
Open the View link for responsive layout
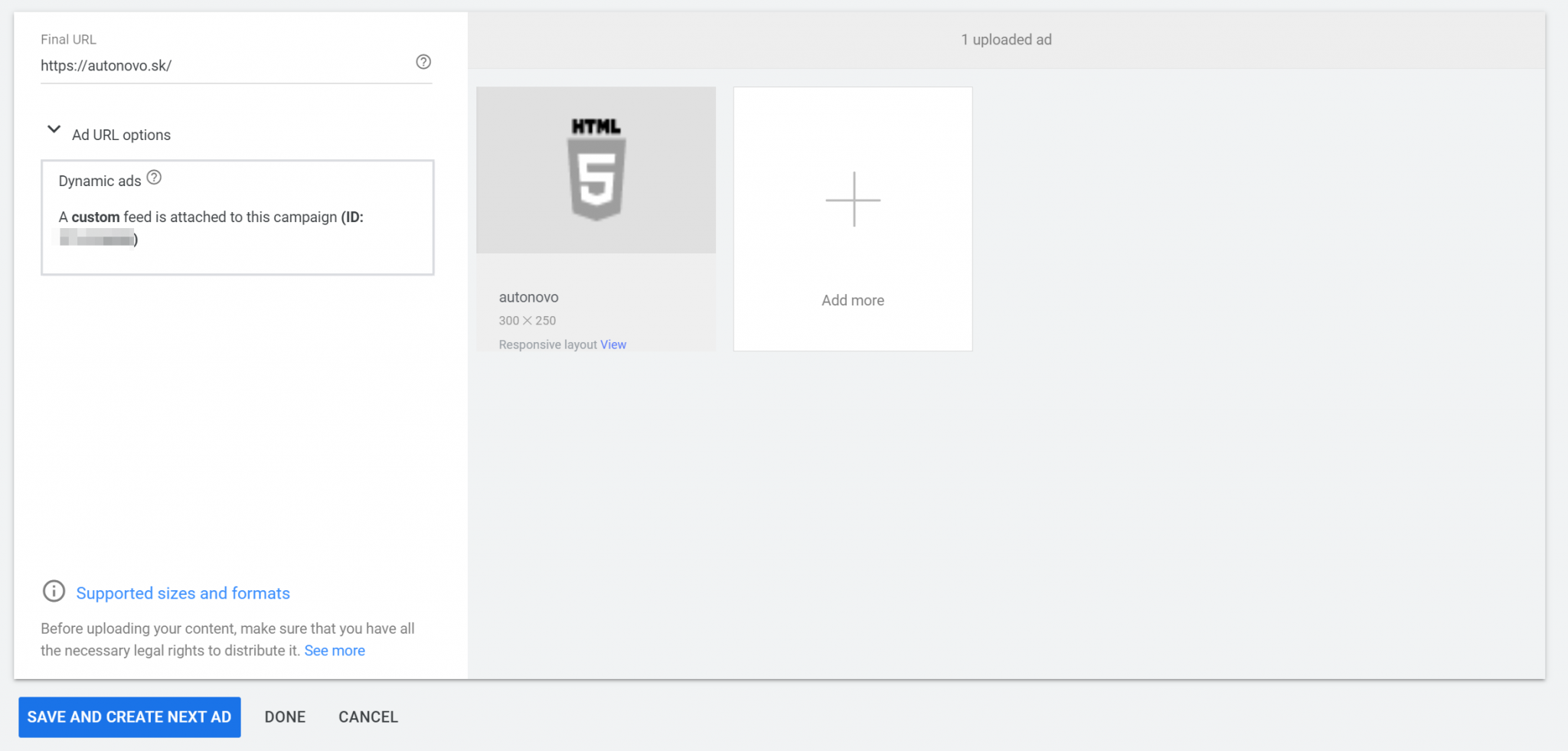click(x=612, y=344)
